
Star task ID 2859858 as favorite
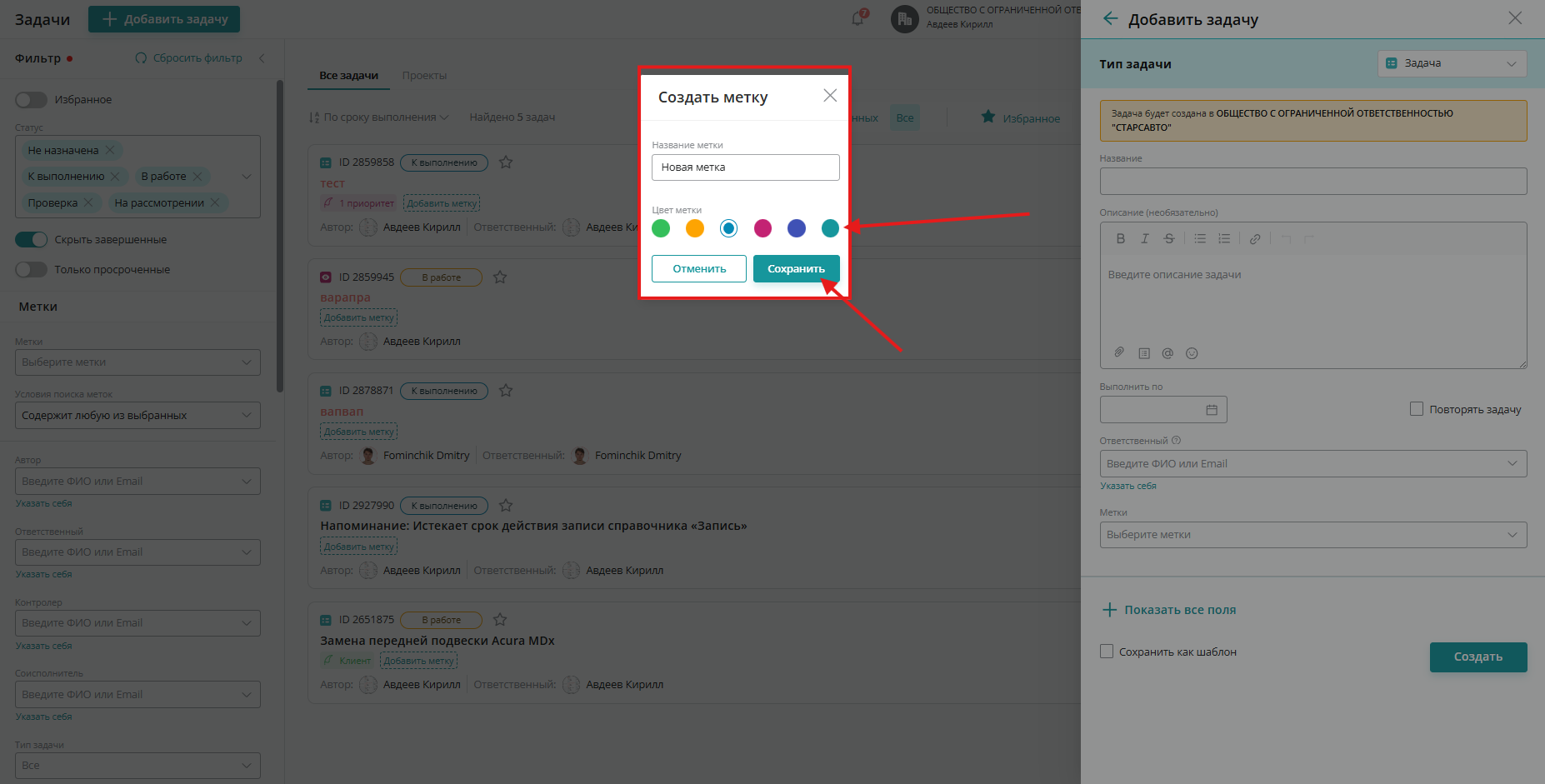tap(506, 162)
